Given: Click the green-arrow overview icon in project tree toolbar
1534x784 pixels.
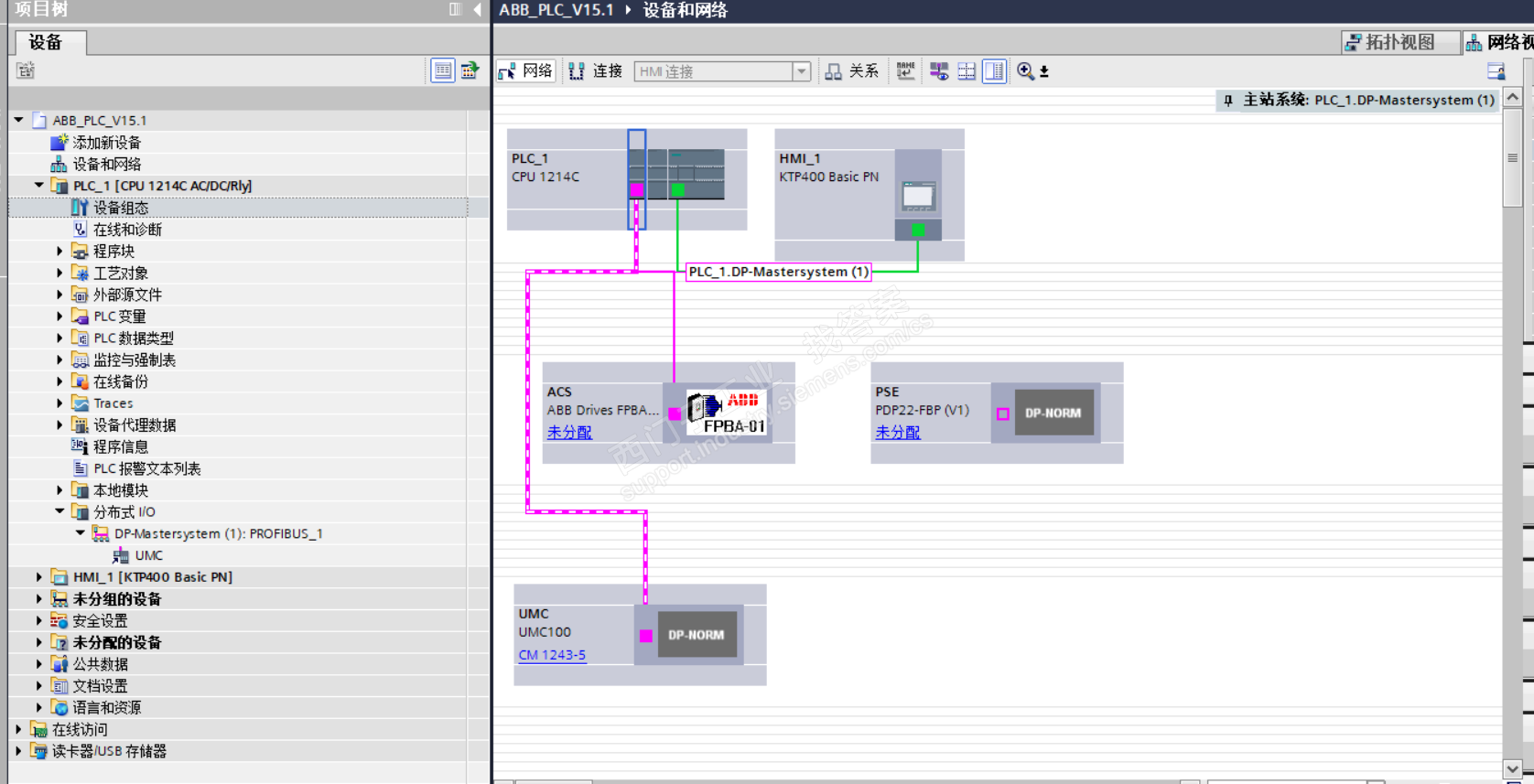Looking at the screenshot, I should point(470,70).
